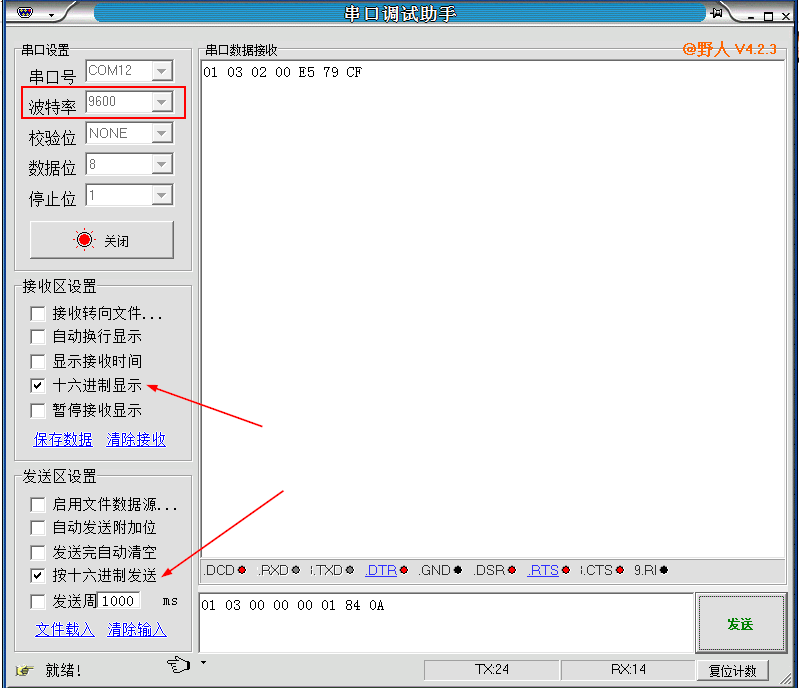Uncheck 十六进制显示 checkbox

tap(38, 385)
